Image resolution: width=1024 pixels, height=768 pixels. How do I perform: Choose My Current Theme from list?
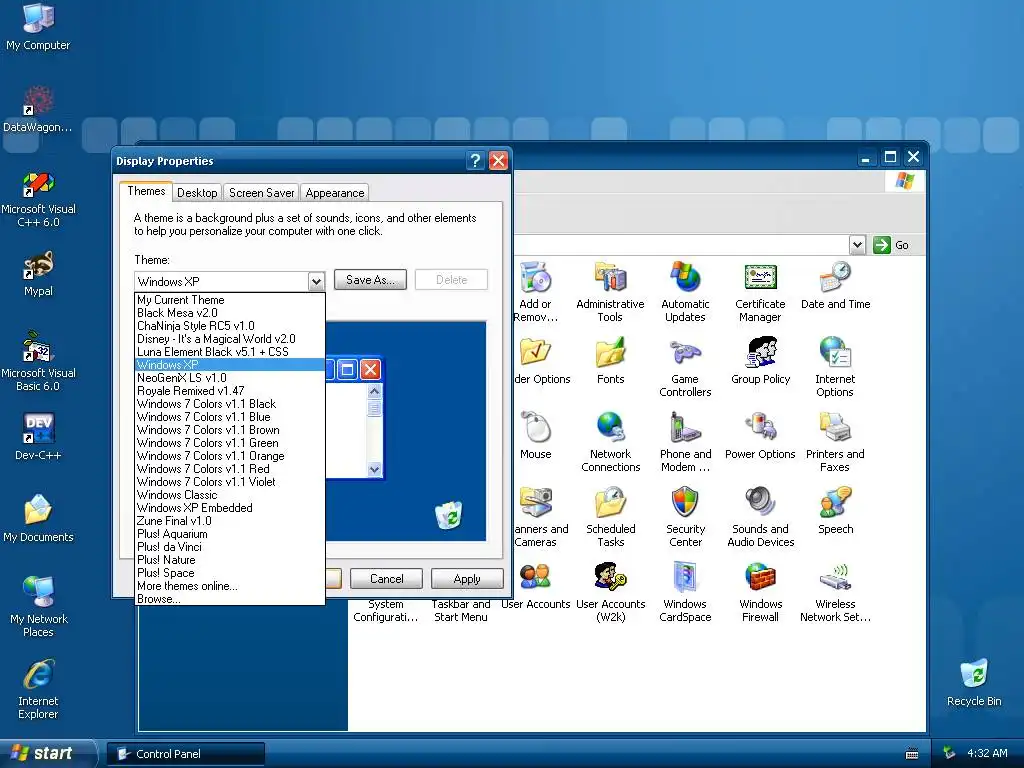(229, 300)
